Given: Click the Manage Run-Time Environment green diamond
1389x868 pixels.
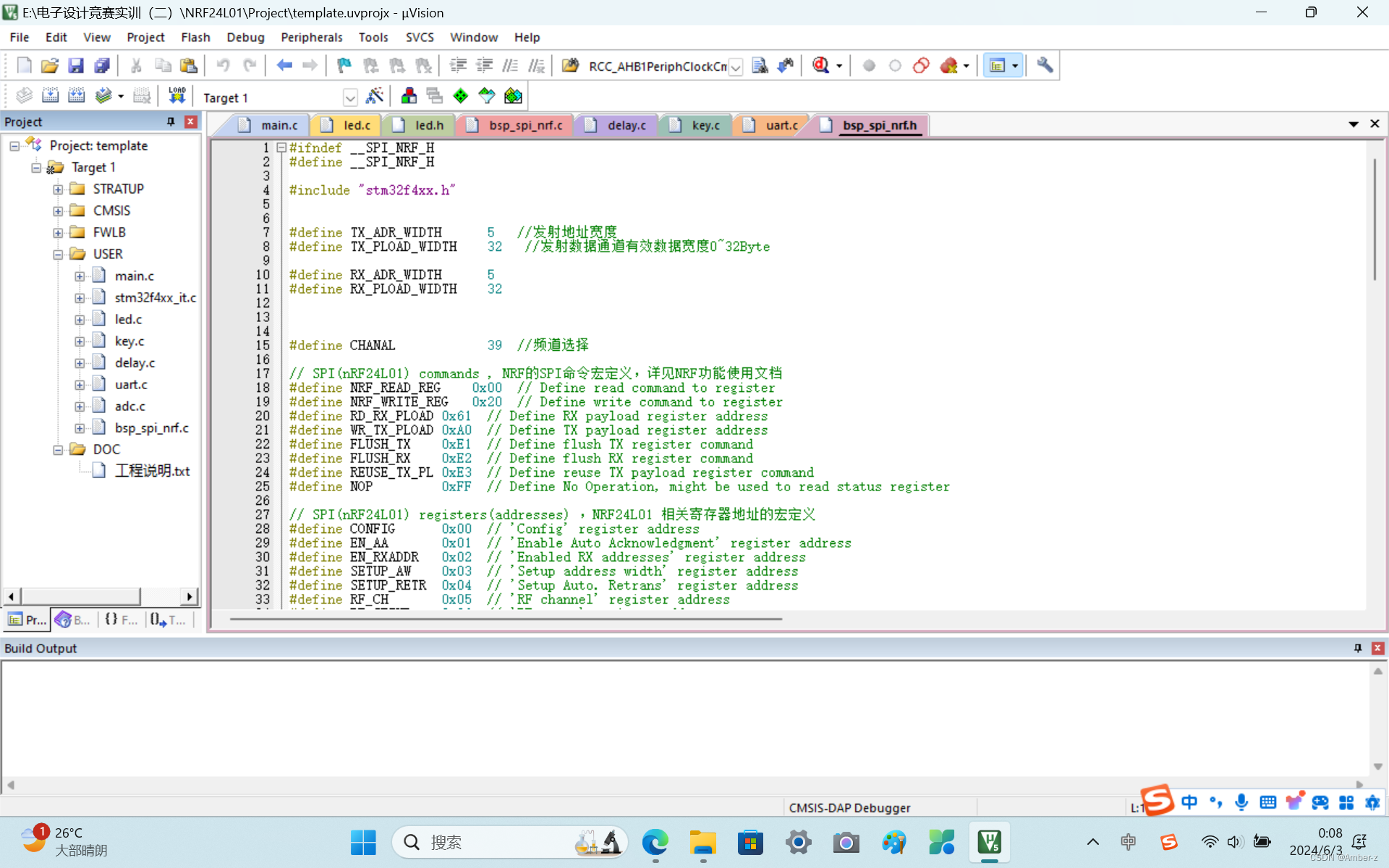Looking at the screenshot, I should (460, 96).
